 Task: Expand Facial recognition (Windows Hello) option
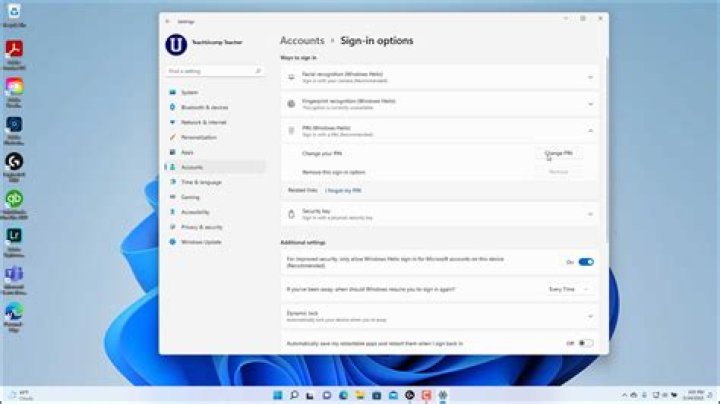pyautogui.click(x=440, y=77)
